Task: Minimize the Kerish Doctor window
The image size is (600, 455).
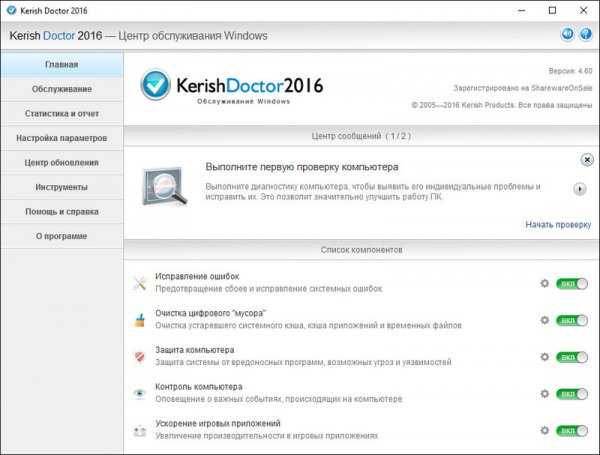Action: [x=521, y=11]
